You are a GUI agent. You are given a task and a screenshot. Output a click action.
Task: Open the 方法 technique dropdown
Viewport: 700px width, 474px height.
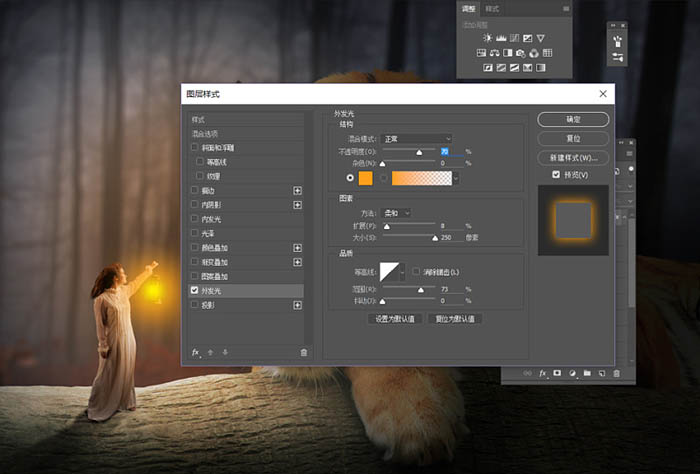pyautogui.click(x=396, y=213)
